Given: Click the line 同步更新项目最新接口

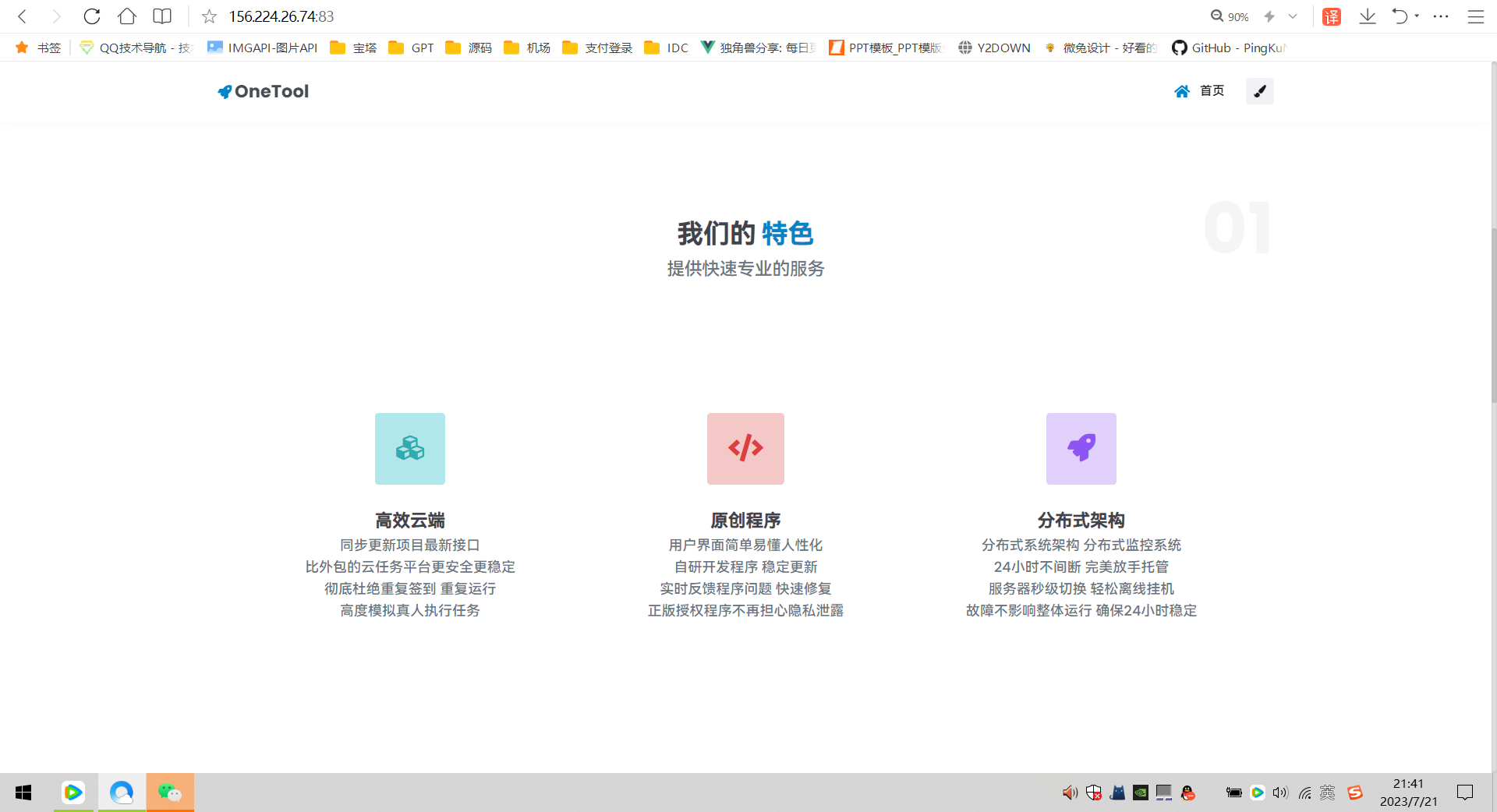Looking at the screenshot, I should point(410,545).
